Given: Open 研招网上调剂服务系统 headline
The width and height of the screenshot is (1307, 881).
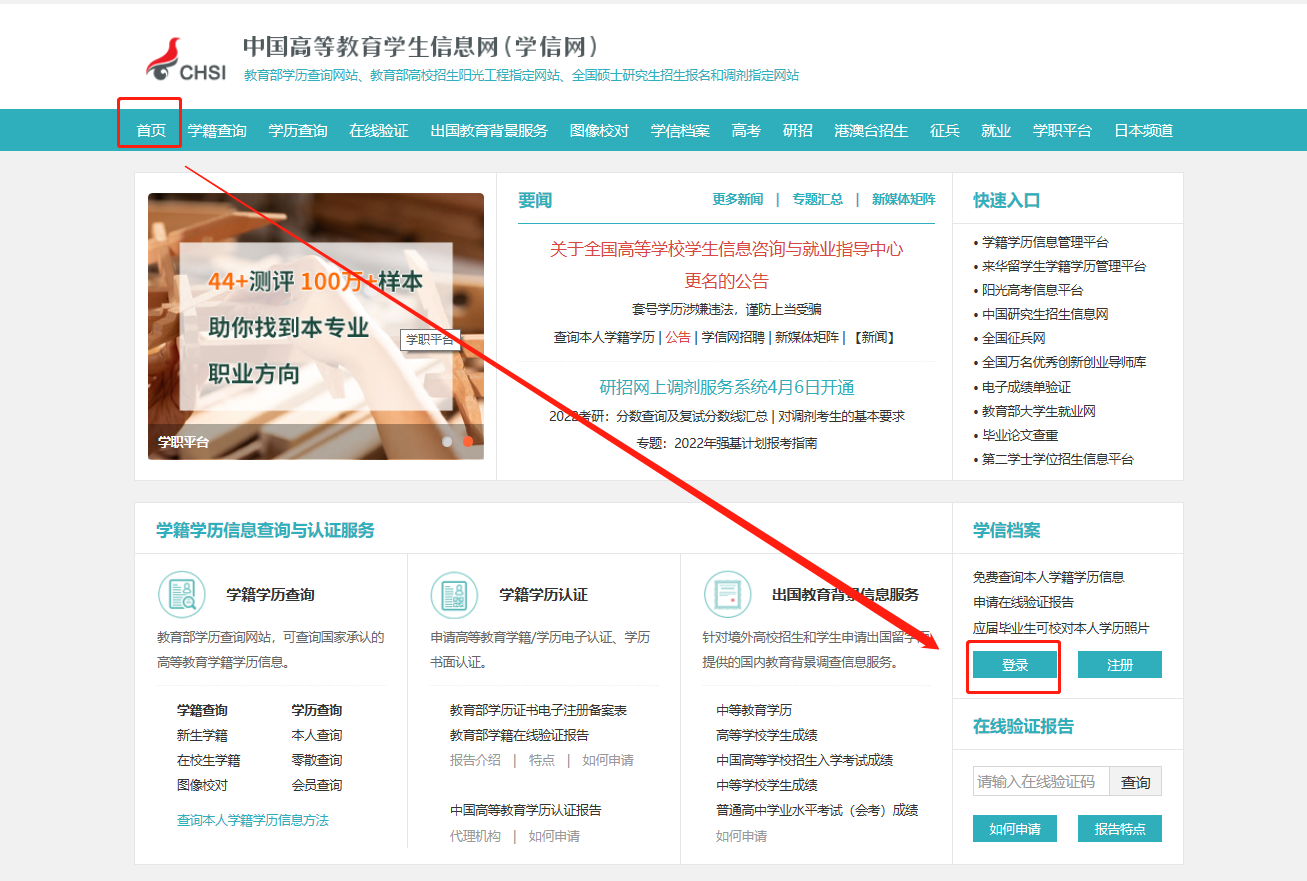Looking at the screenshot, I should pos(726,388).
